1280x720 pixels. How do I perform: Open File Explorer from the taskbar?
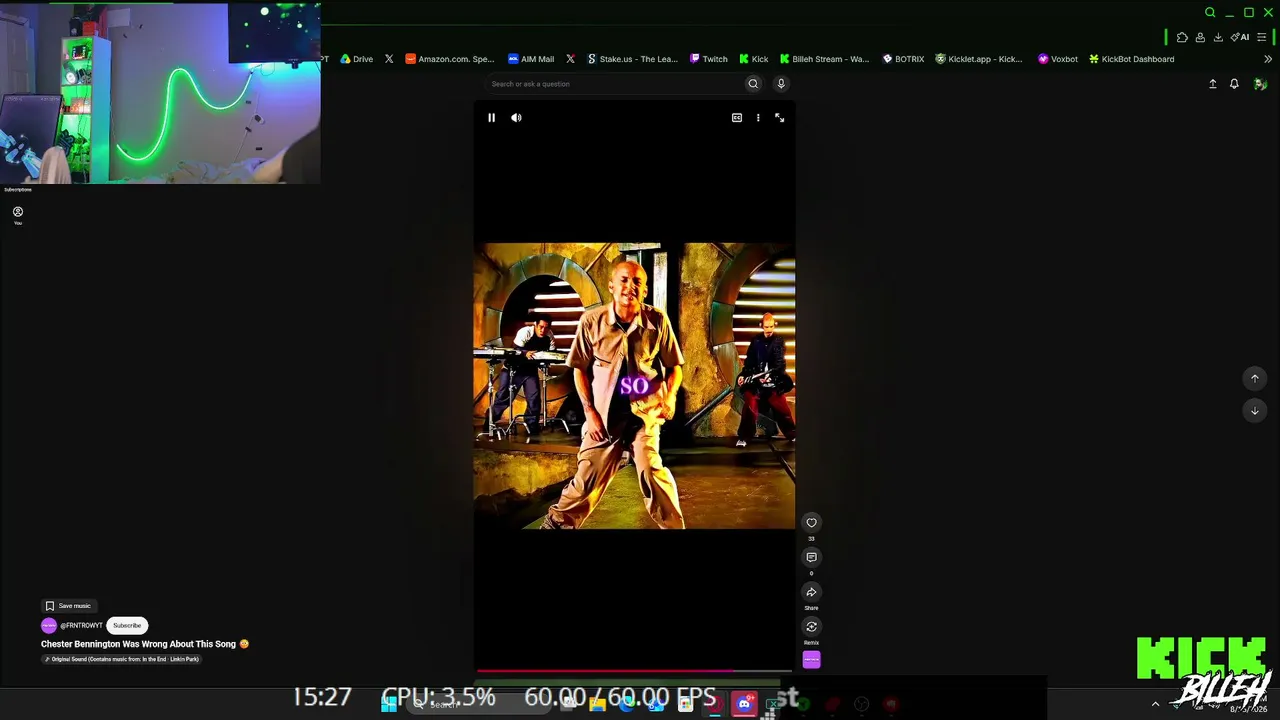coord(597,704)
